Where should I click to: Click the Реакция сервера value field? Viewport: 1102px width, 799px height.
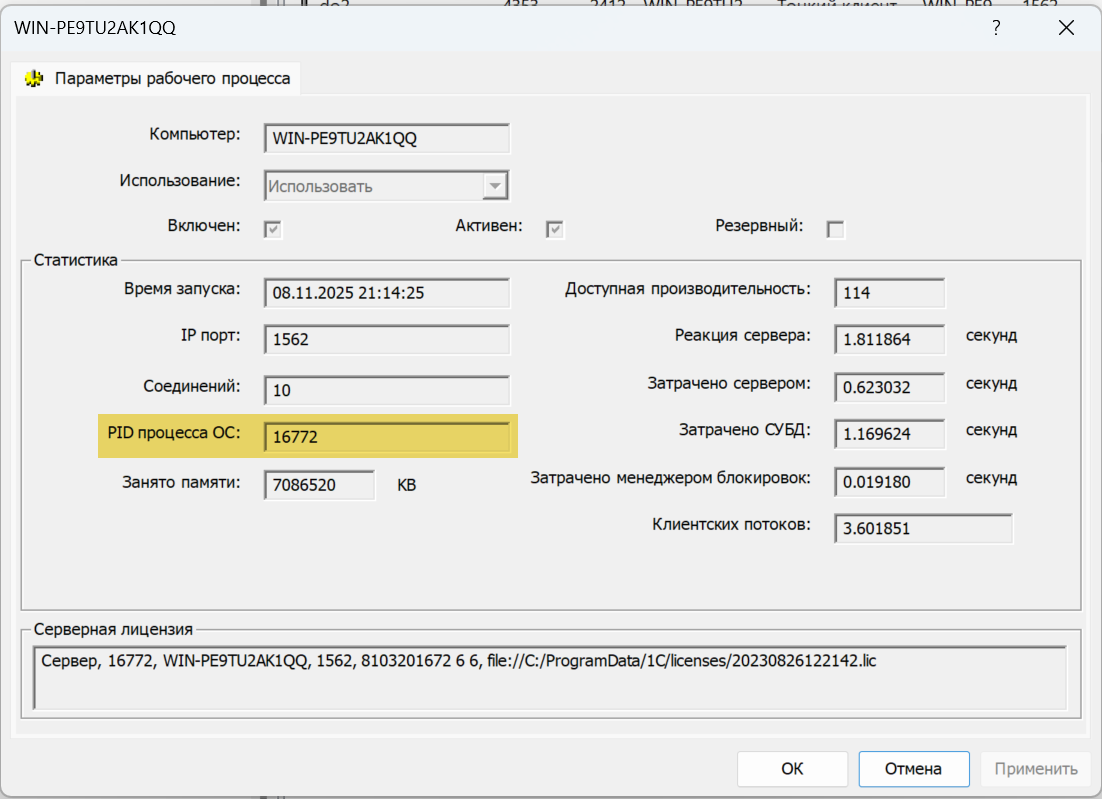point(889,339)
